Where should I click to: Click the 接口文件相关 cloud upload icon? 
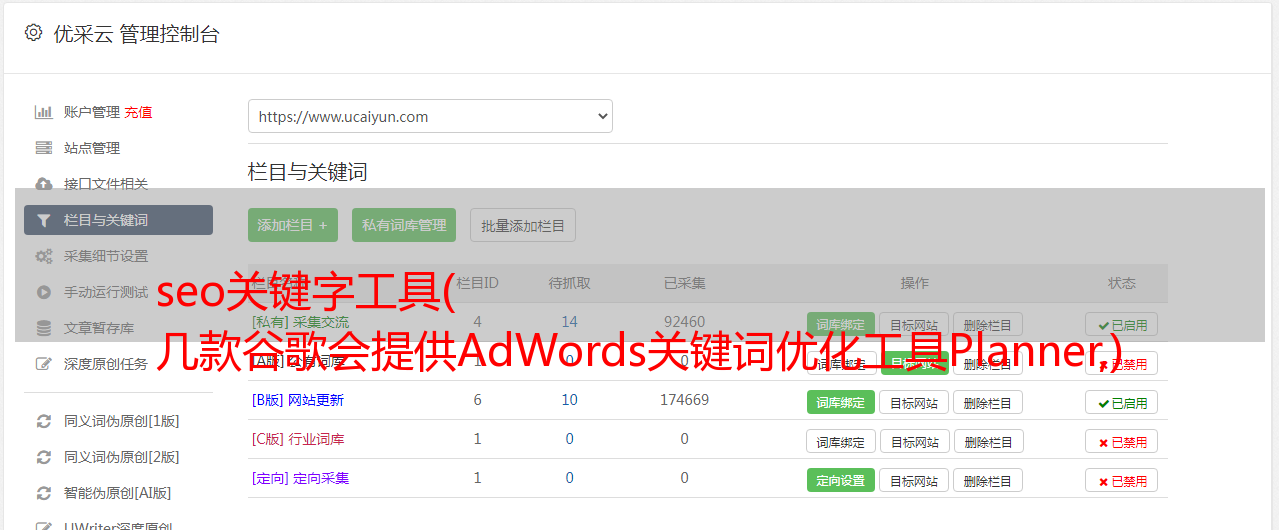[x=44, y=184]
